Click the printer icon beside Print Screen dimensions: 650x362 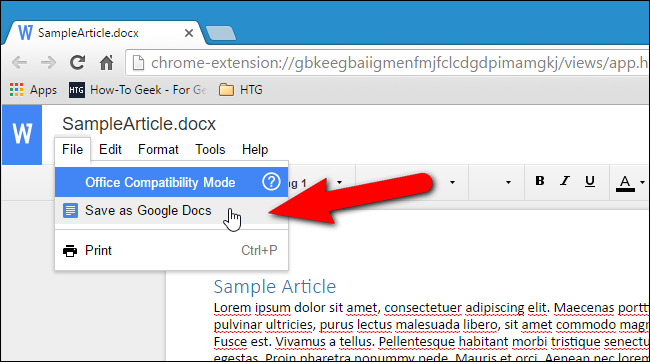point(70,250)
